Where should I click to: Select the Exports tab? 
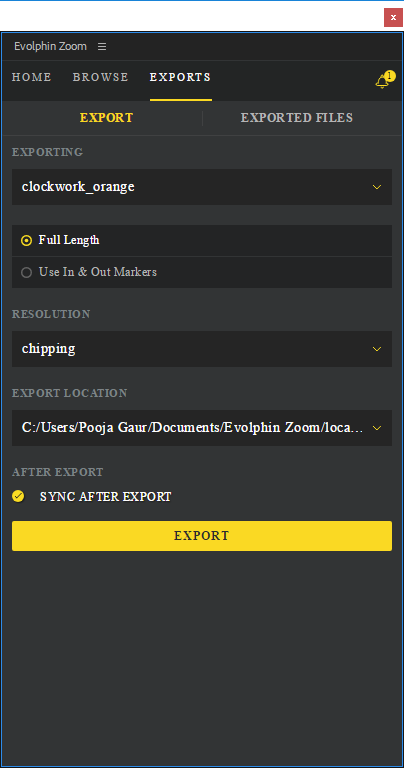(180, 77)
